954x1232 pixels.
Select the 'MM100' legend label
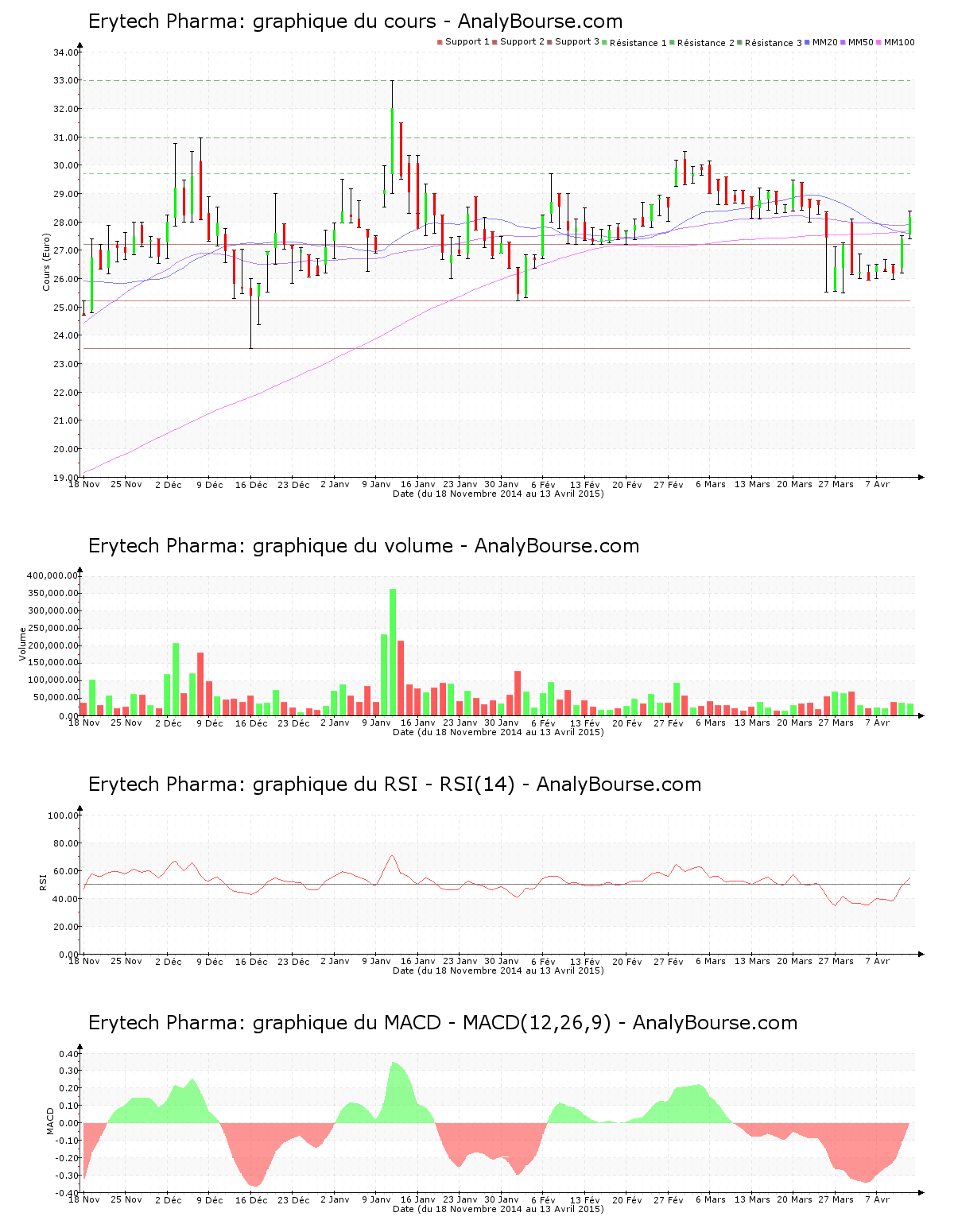pos(899,42)
